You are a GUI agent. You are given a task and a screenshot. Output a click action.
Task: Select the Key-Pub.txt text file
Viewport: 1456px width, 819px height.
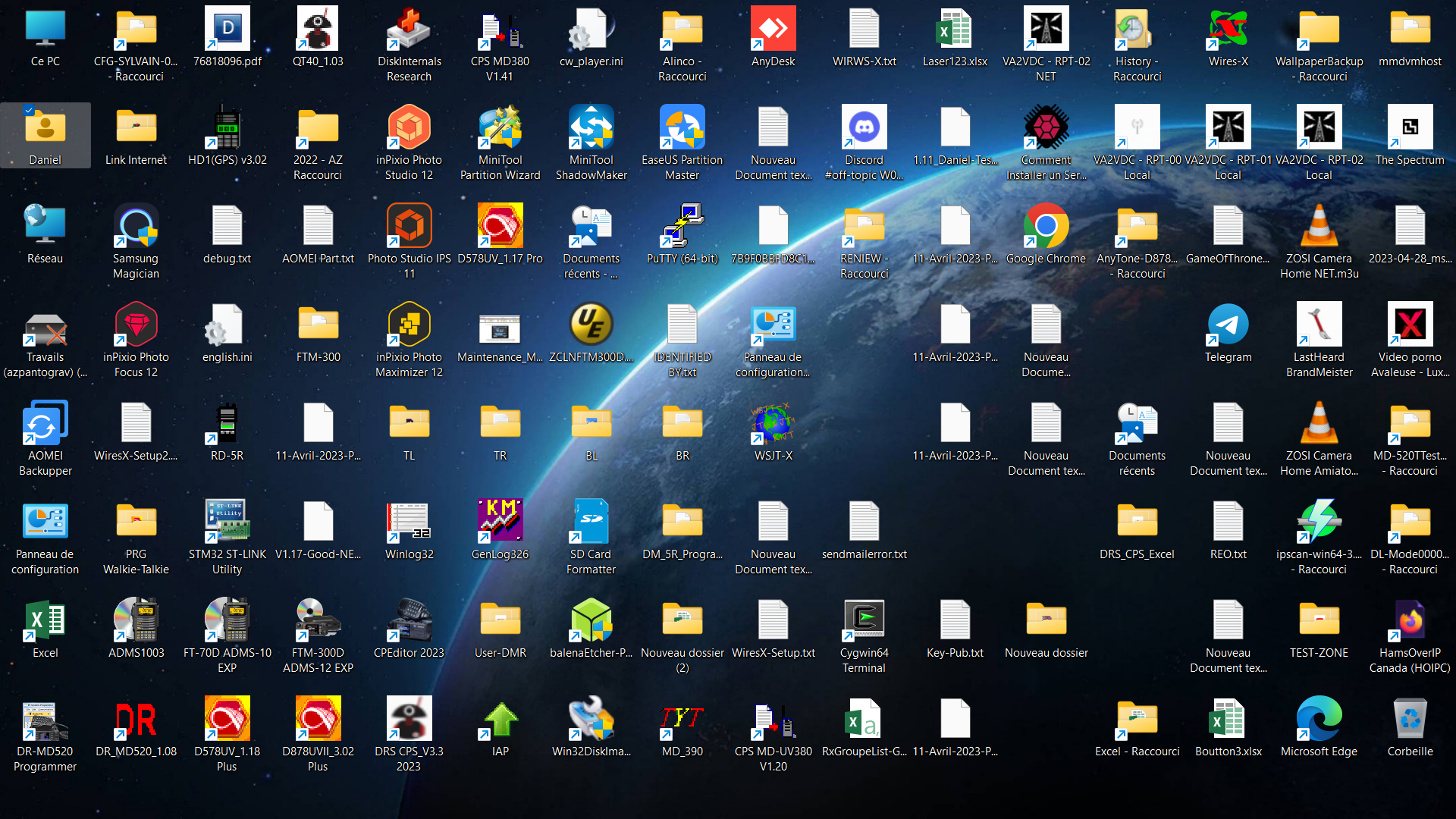[955, 620]
